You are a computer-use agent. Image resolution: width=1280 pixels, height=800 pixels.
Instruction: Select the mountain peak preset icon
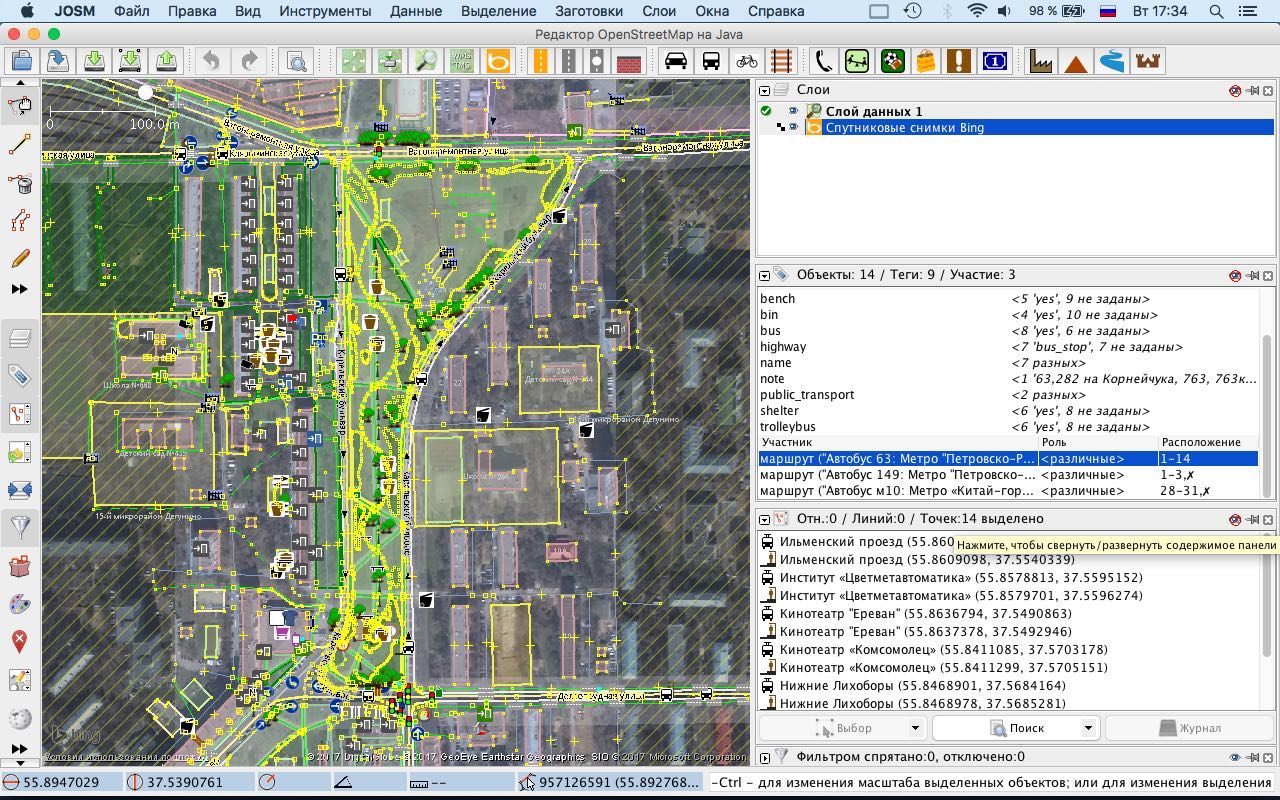1076,61
